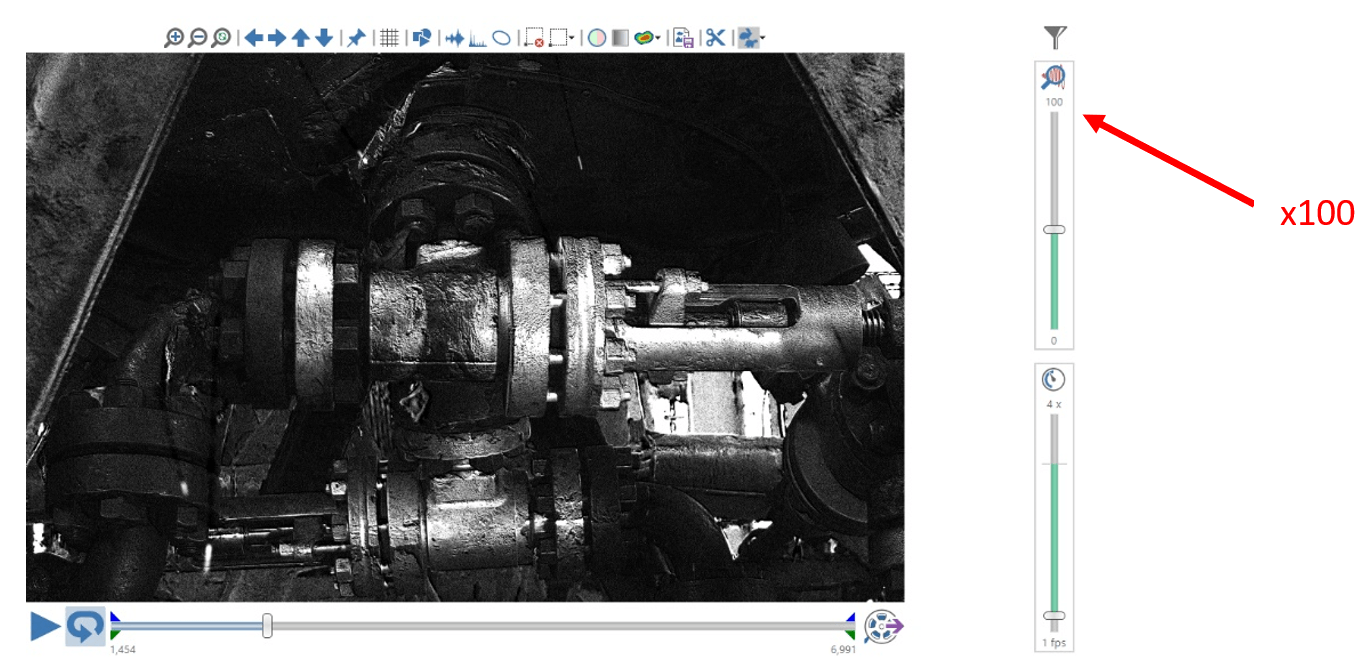Select the ellipse region tool
Viewport: 1370px width, 665px height.
coord(502,38)
